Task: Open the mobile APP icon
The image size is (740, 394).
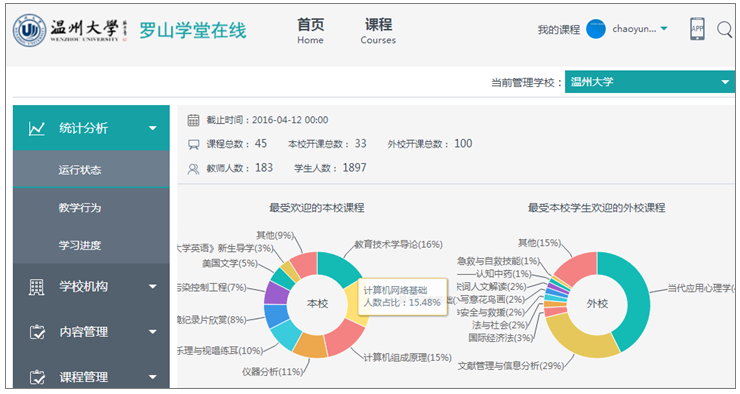Action: coord(697,29)
